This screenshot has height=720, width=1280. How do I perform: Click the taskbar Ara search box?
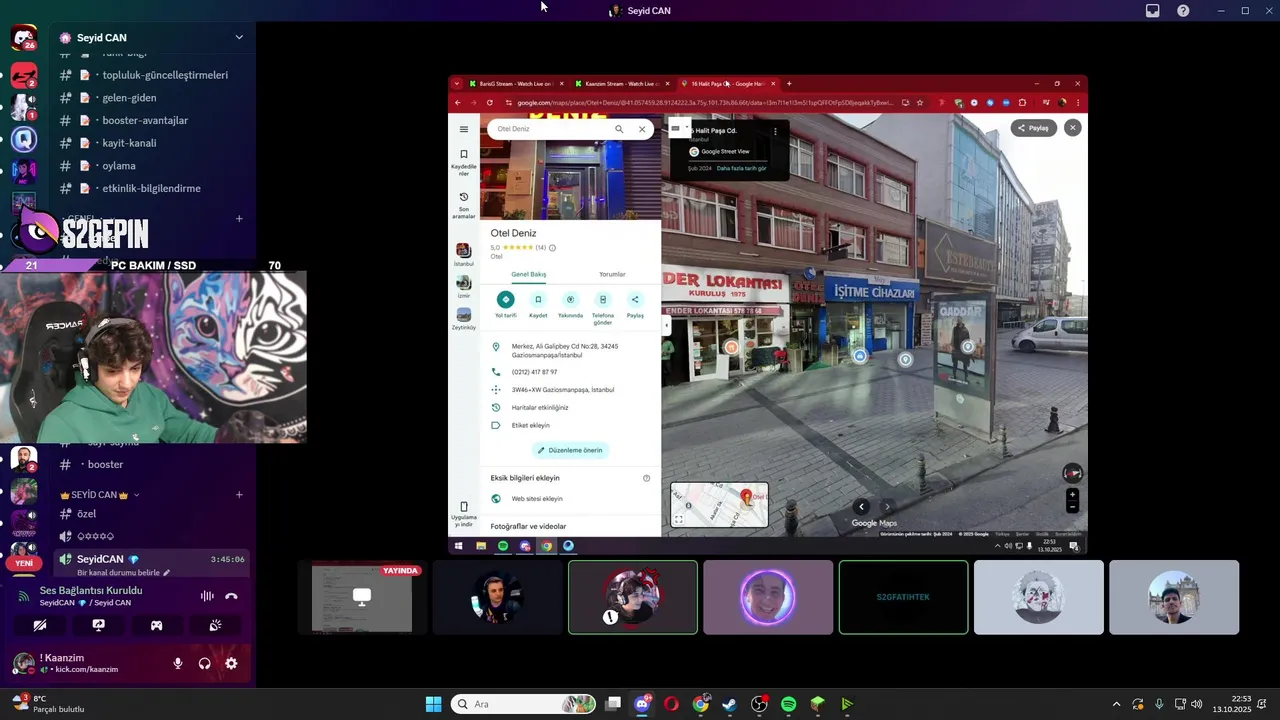point(522,704)
